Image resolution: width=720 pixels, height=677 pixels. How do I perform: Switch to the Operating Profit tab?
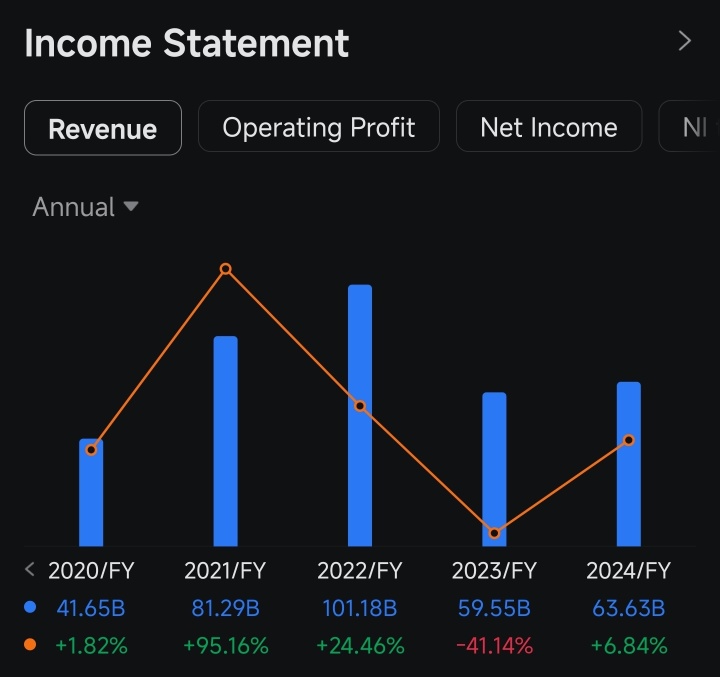click(x=319, y=126)
